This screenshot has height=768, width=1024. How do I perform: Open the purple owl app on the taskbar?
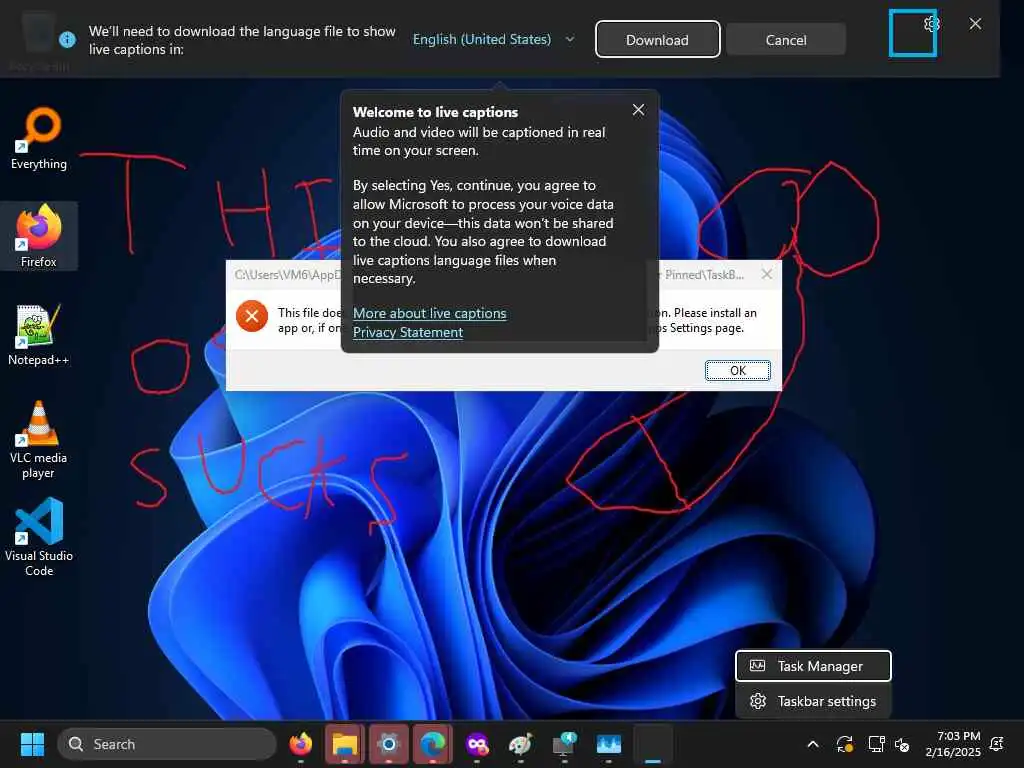(477, 744)
